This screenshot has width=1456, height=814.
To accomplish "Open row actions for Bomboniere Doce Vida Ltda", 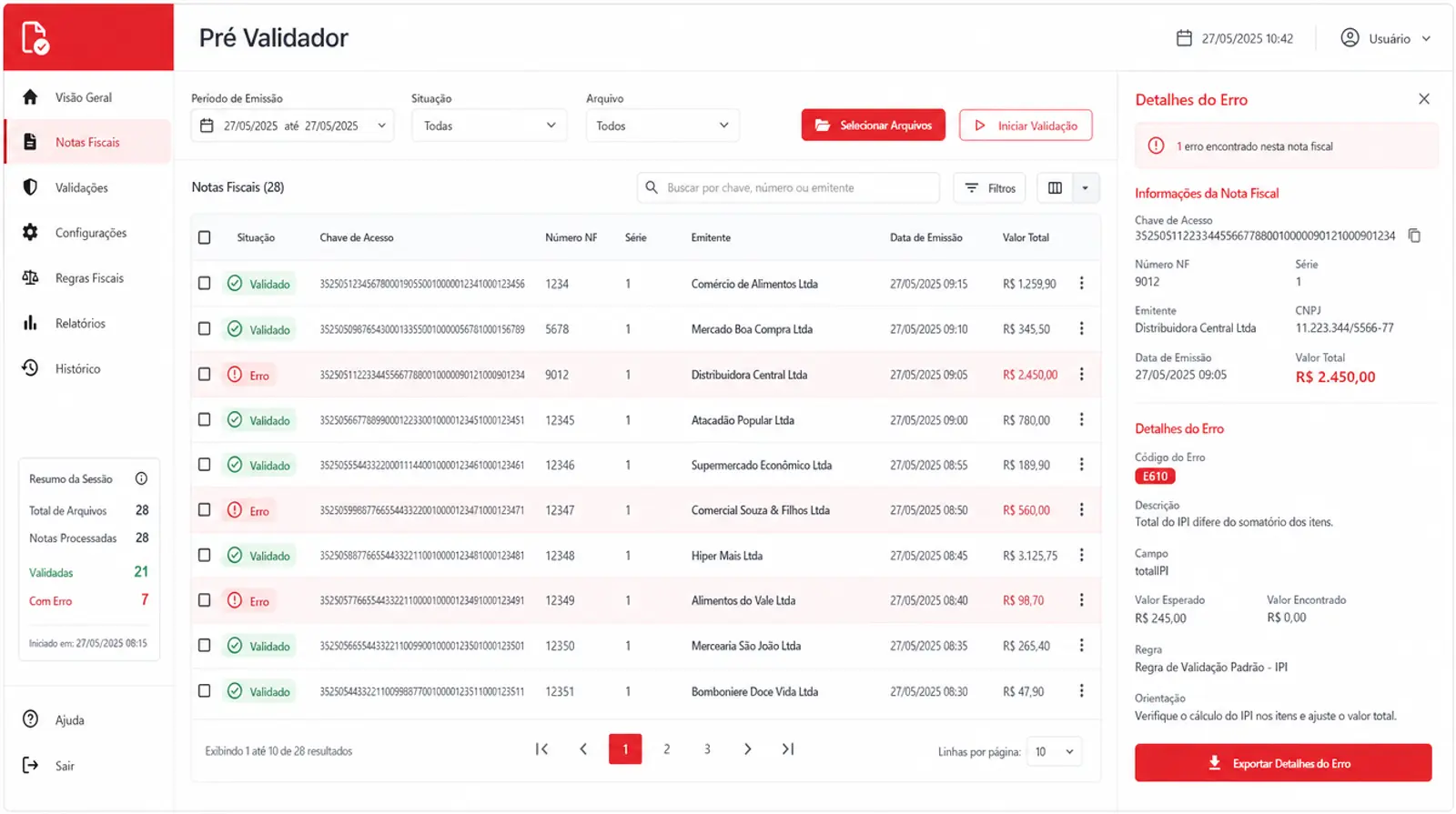I will tap(1081, 691).
